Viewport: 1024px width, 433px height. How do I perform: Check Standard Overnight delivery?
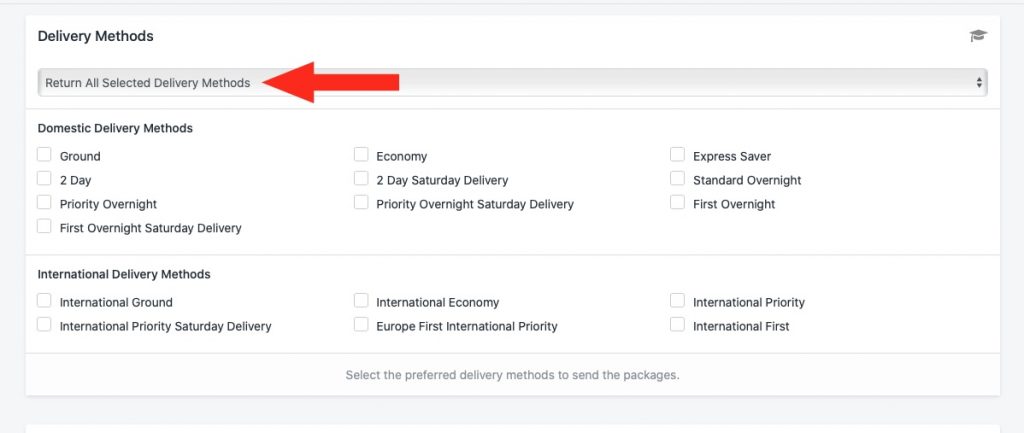pyautogui.click(x=677, y=178)
